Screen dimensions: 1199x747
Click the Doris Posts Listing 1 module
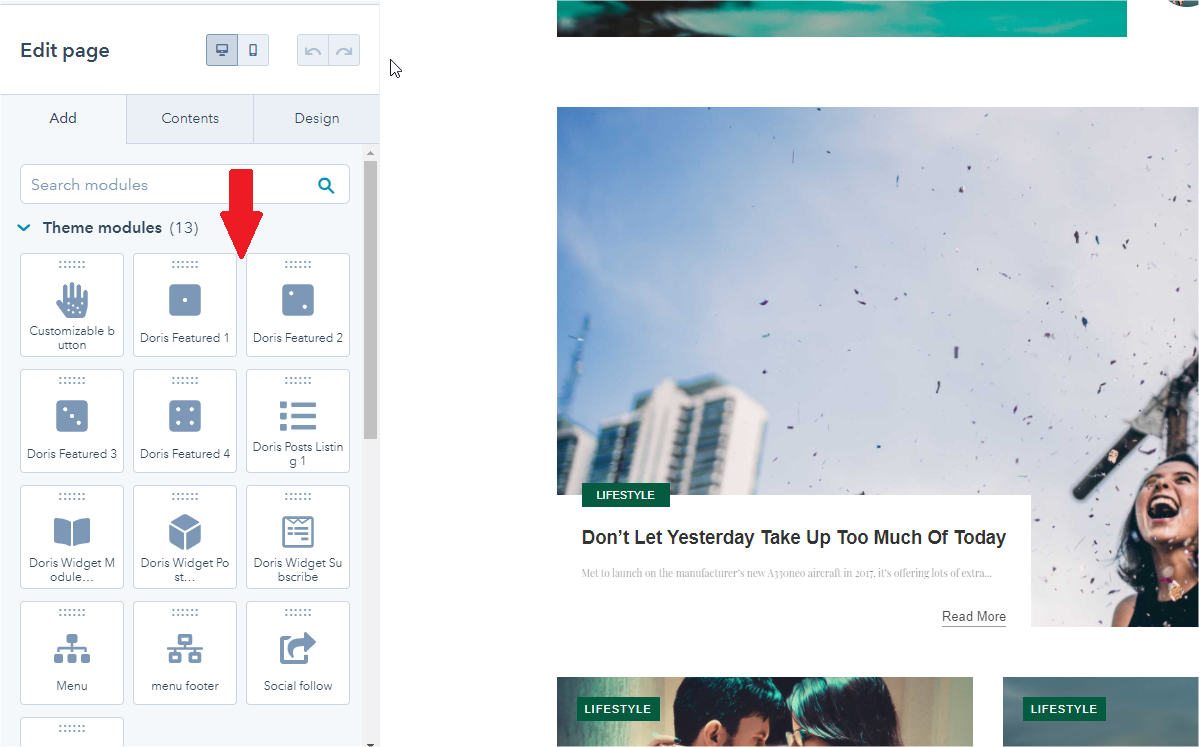[x=298, y=421]
